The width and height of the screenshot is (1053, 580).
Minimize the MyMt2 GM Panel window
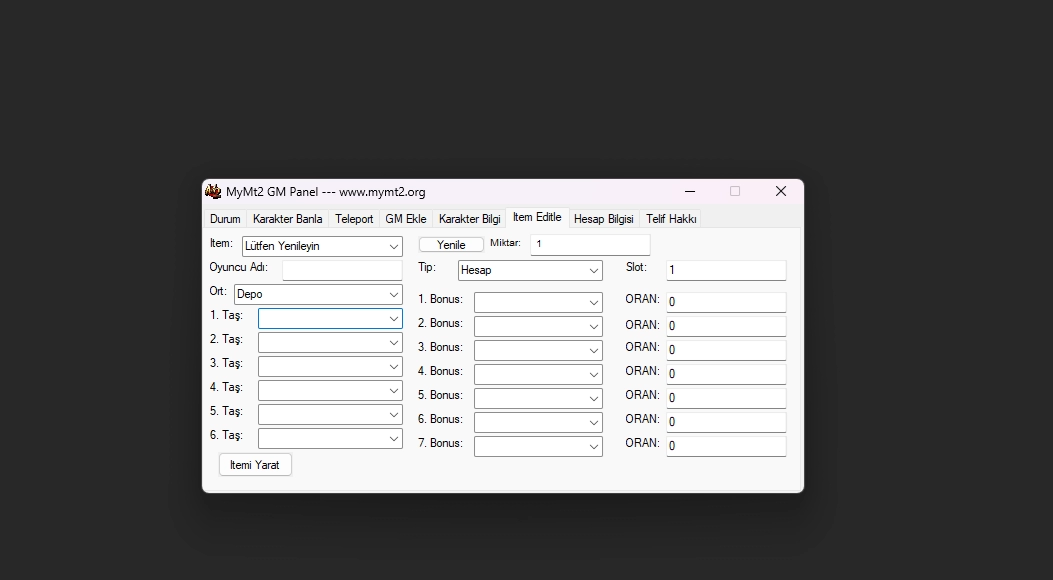point(690,191)
